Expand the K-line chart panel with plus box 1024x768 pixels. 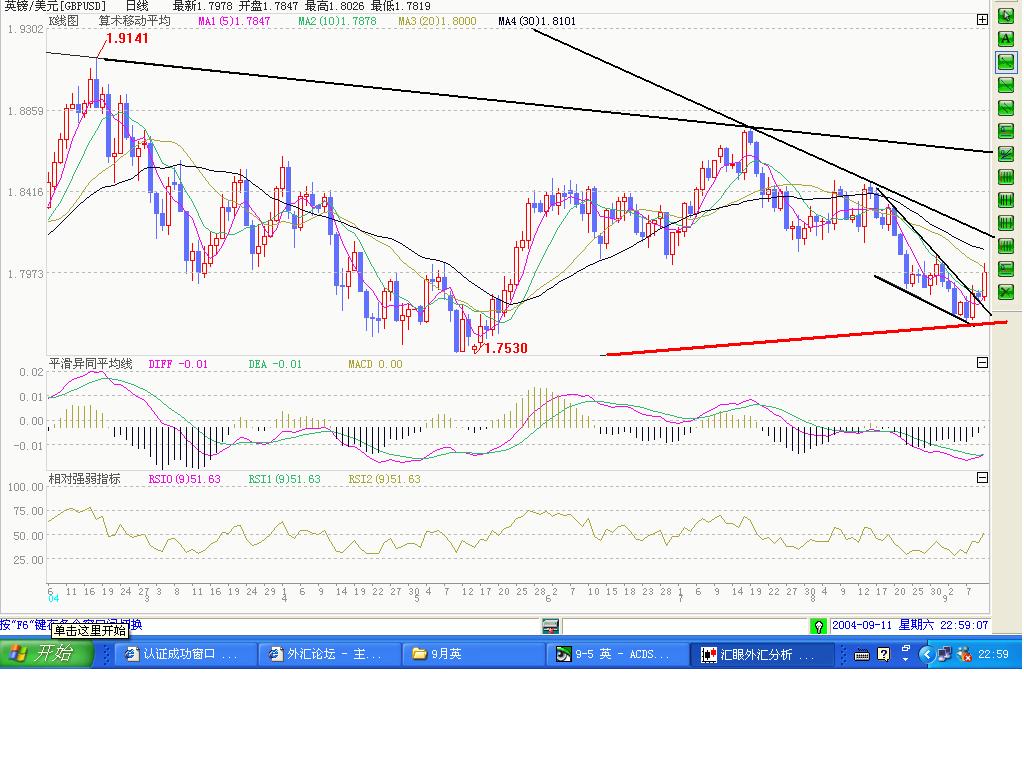point(982,20)
